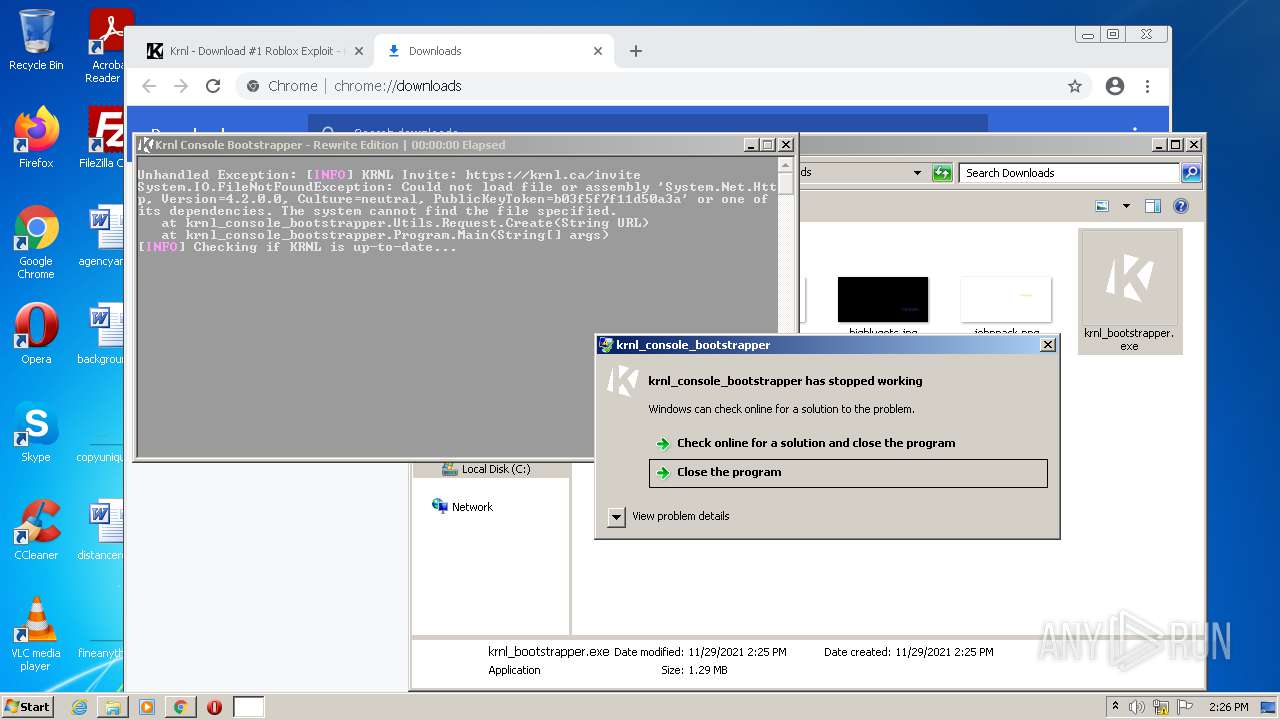Launch Firefox from the desktop
The width and height of the screenshot is (1280, 720).
pyautogui.click(x=36, y=137)
